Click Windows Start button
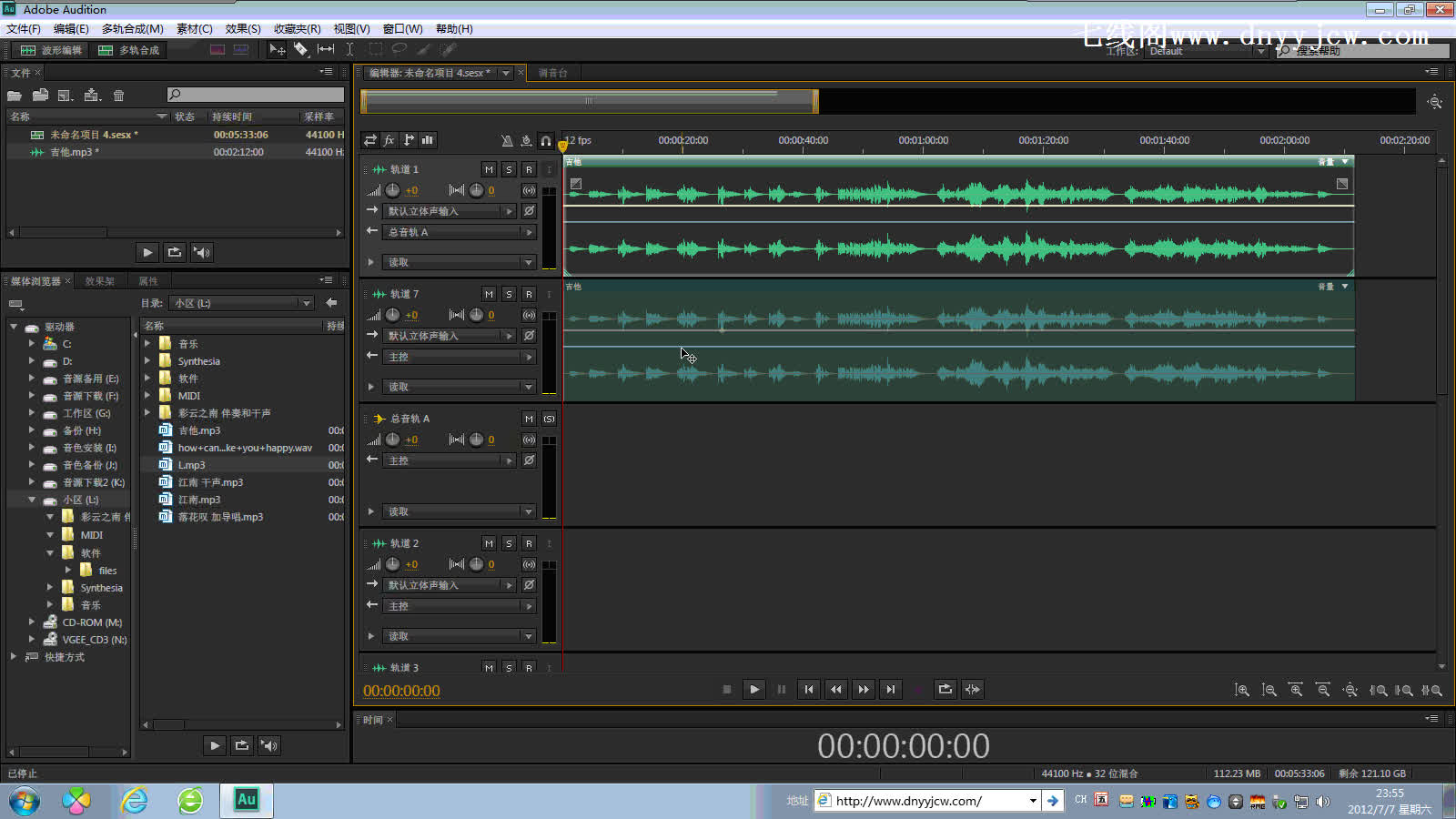The height and width of the screenshot is (819, 1456). click(25, 802)
